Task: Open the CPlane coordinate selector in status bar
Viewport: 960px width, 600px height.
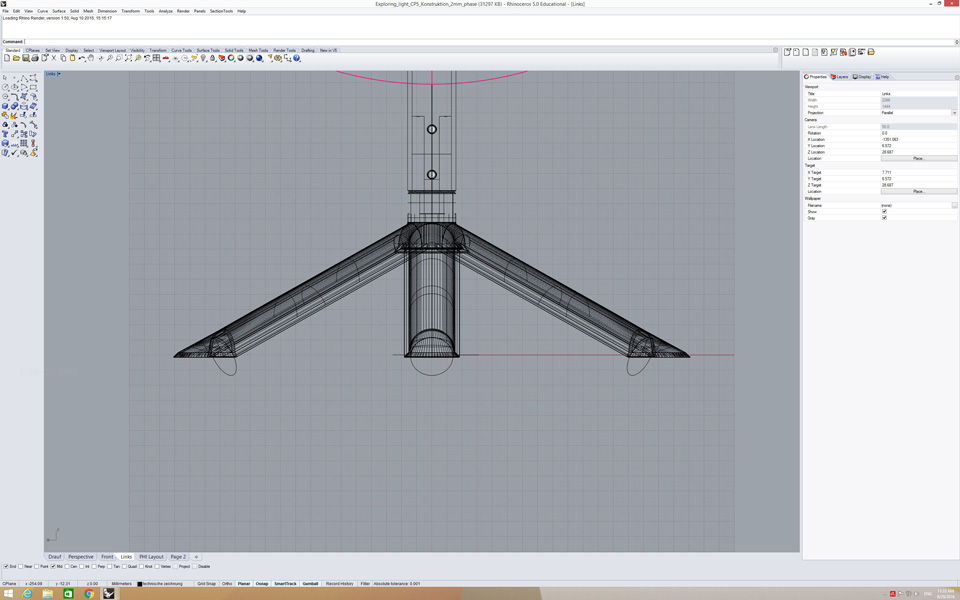Action: click(9, 583)
